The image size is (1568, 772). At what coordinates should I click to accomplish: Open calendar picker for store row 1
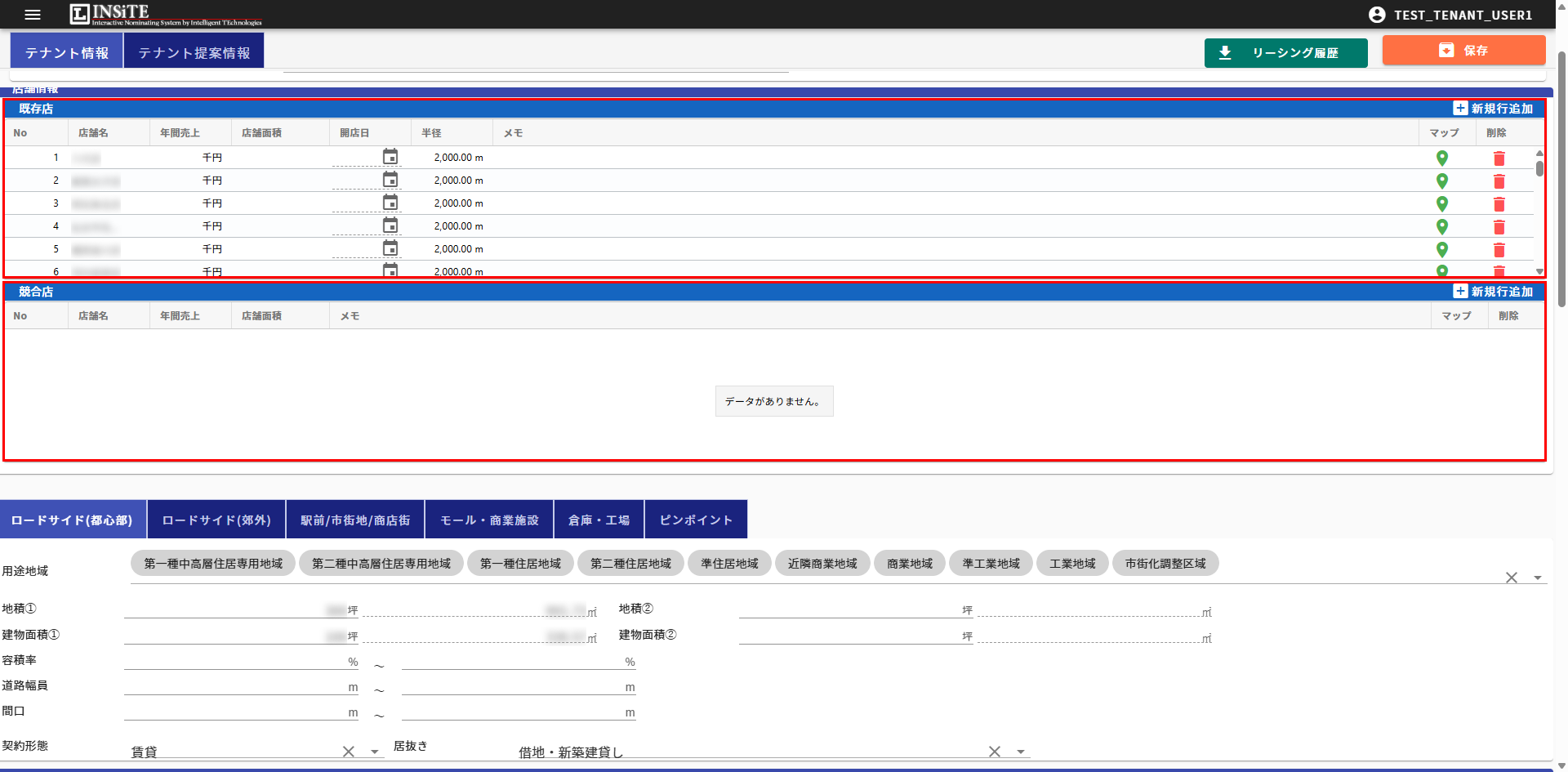[390, 157]
